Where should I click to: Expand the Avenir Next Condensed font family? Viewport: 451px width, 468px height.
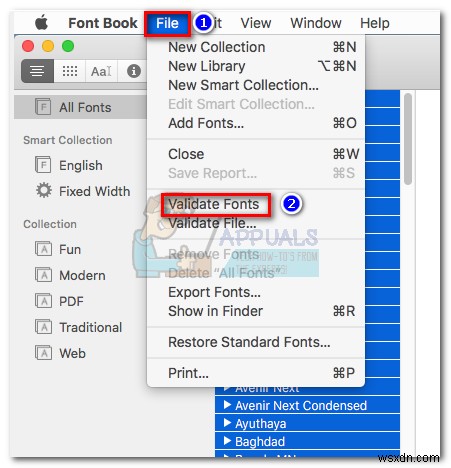coord(227,405)
